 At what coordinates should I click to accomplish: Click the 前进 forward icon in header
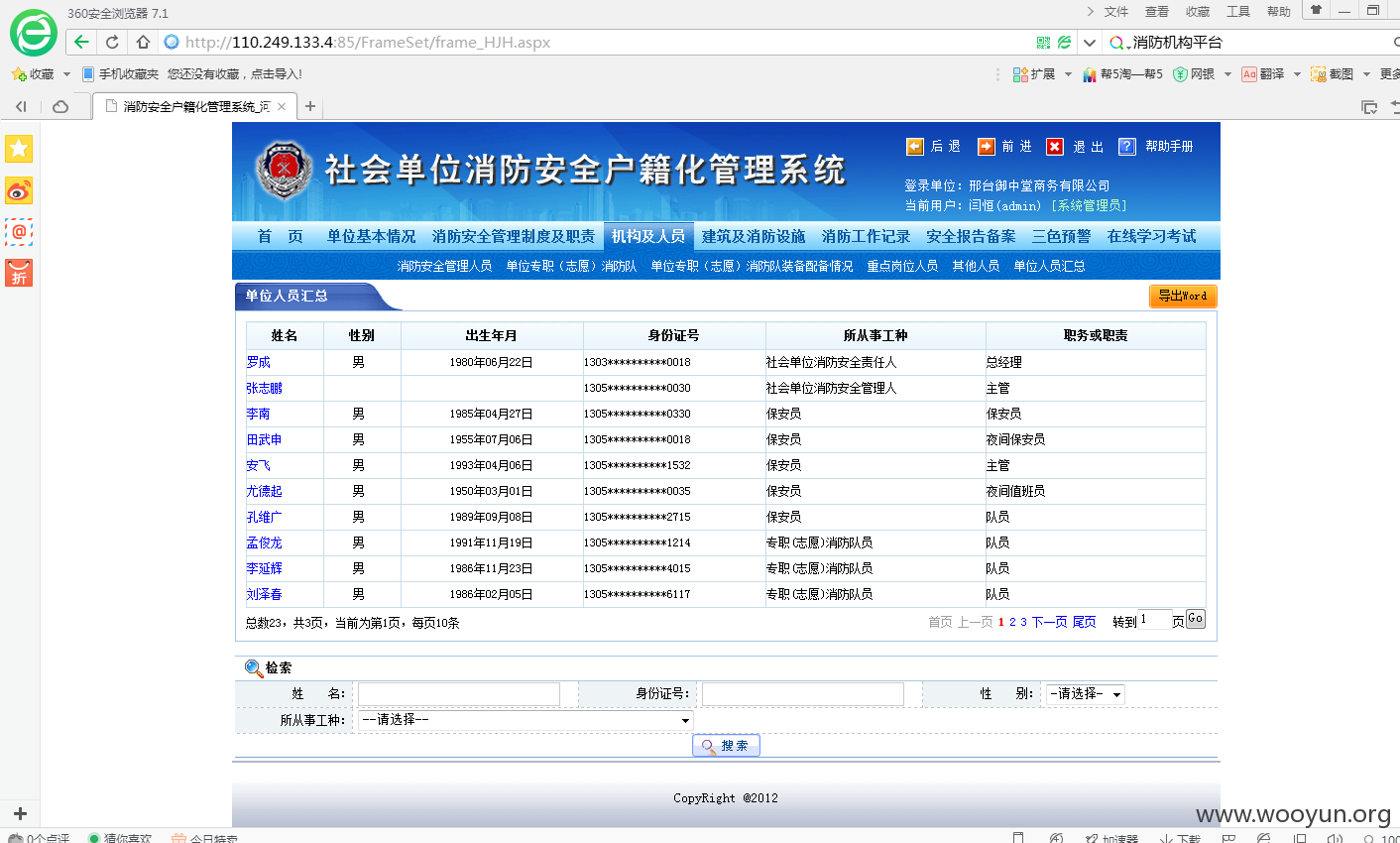click(x=986, y=147)
